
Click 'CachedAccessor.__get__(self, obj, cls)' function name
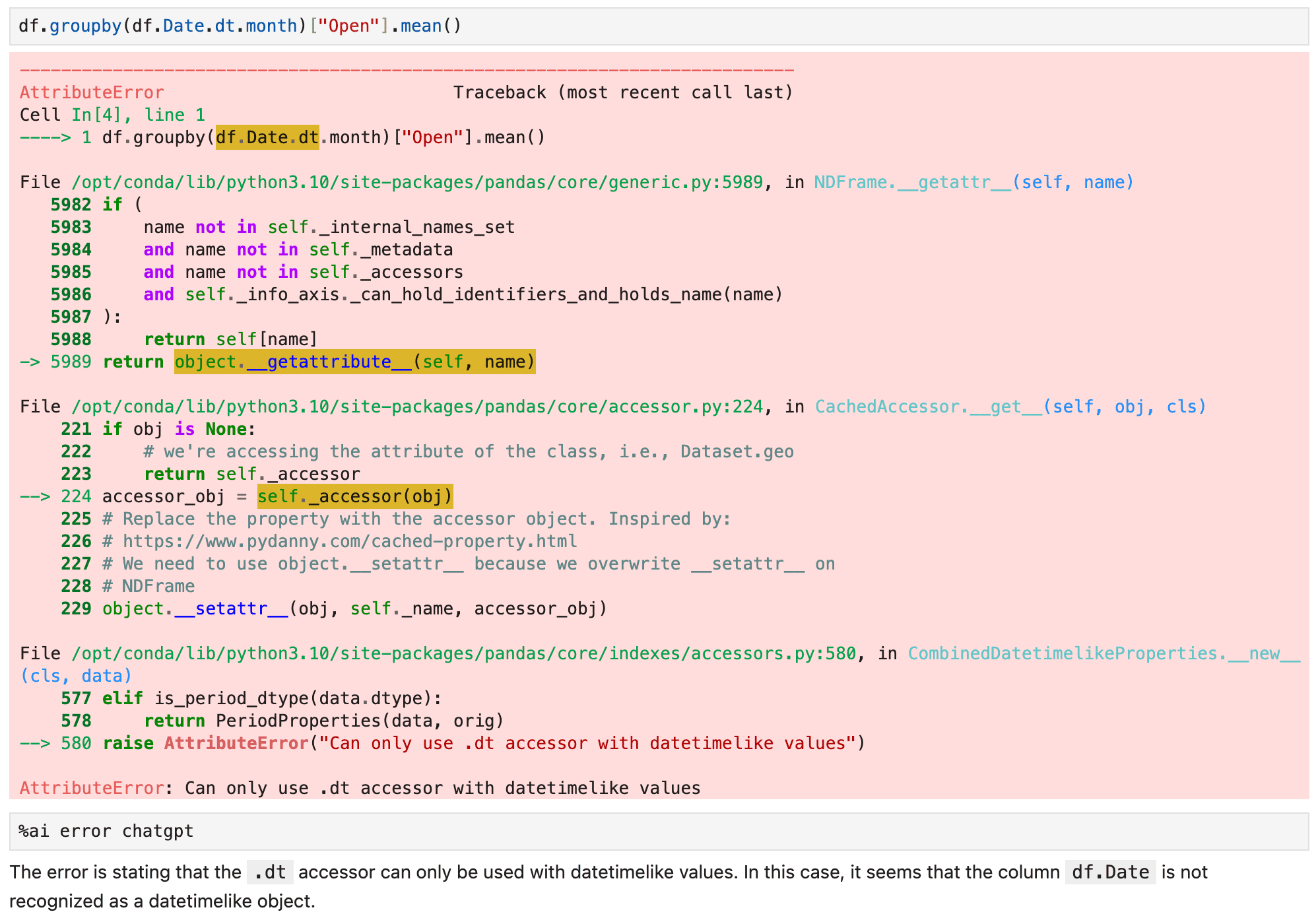[1010, 407]
